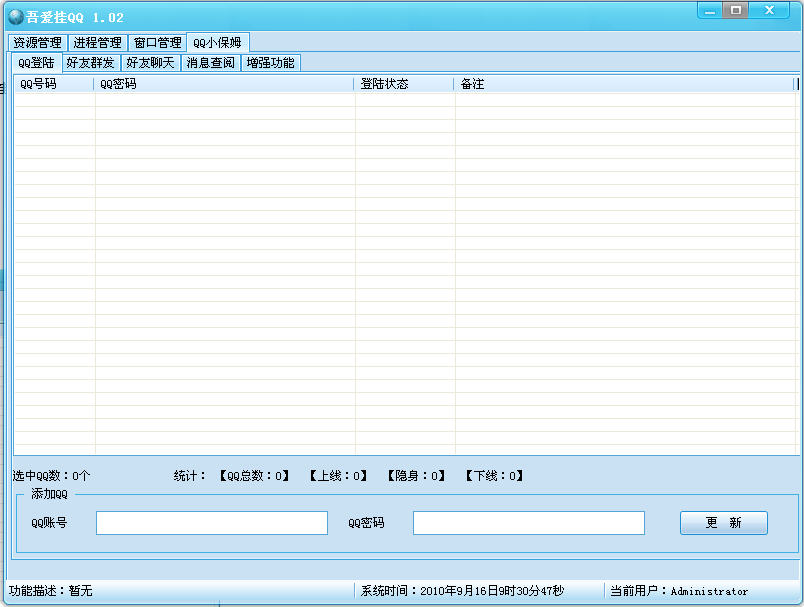
Task: Click the 【QQ总数：0】 statistic
Action: click(x=254, y=476)
